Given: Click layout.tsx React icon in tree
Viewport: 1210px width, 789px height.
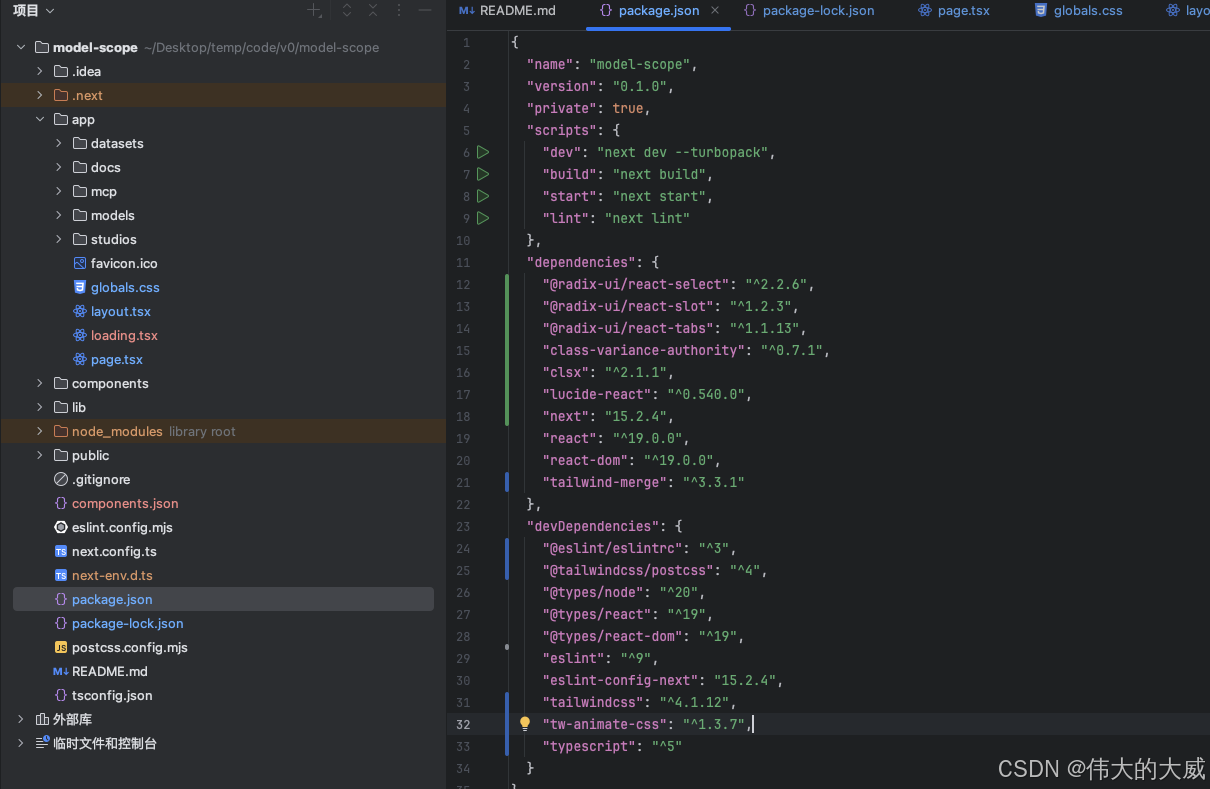Looking at the screenshot, I should (x=80, y=311).
